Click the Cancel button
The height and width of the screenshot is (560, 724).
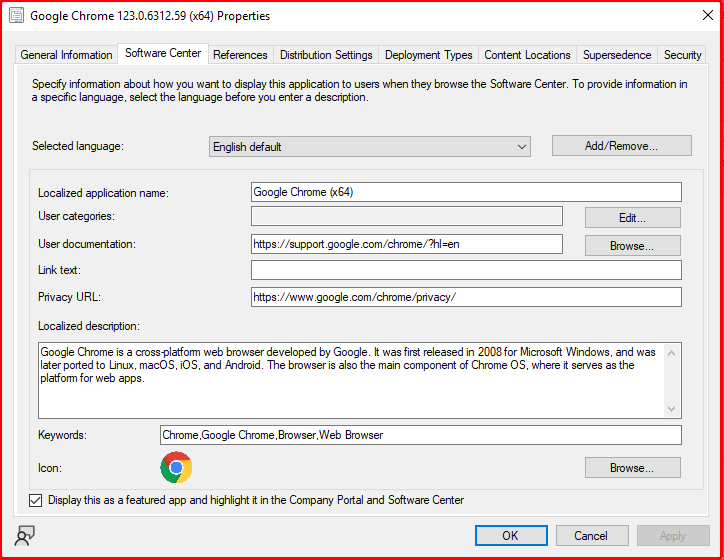(x=592, y=536)
